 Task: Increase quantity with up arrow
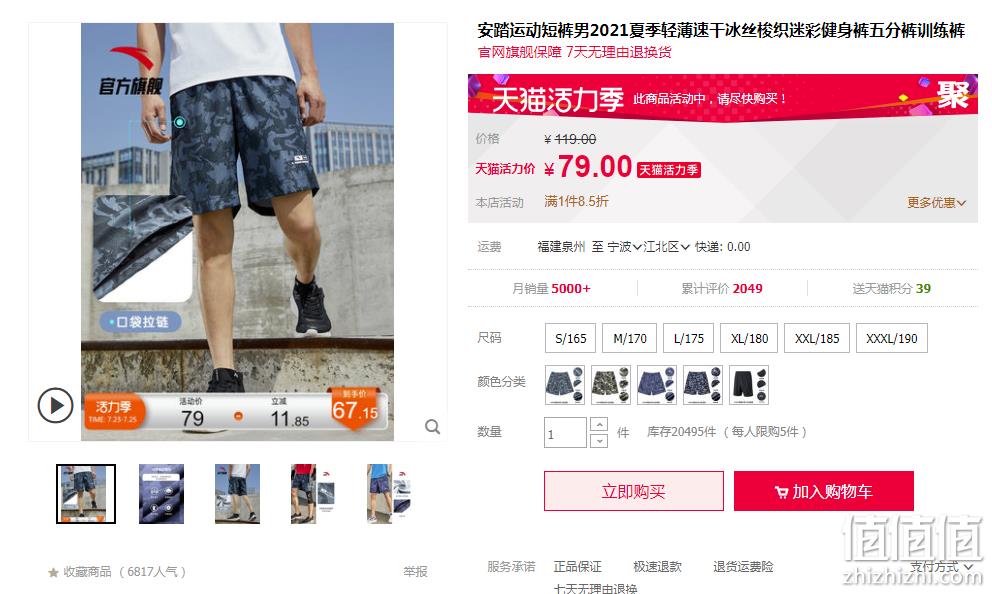point(599,424)
